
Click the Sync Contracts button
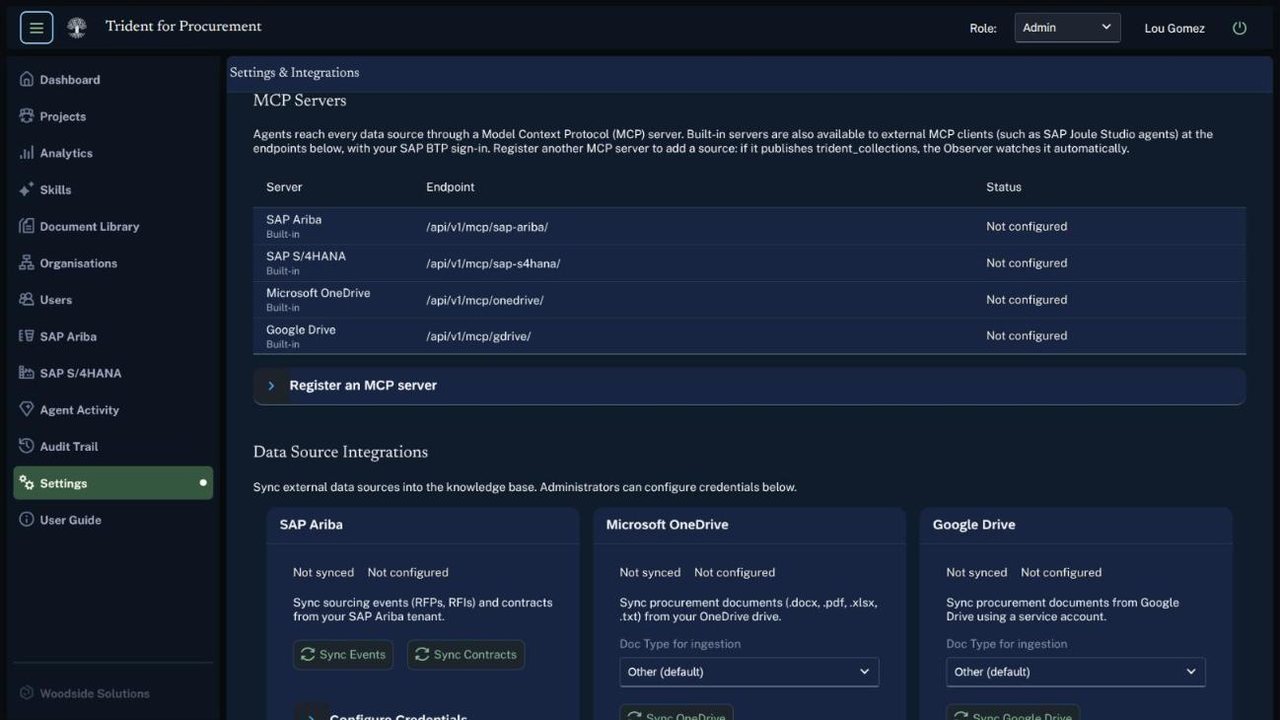pos(466,655)
